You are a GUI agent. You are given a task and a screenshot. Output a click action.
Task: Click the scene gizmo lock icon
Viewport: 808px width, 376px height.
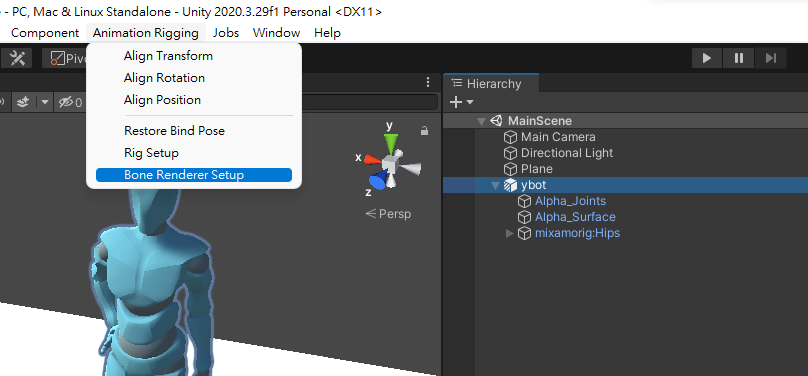[x=424, y=131]
